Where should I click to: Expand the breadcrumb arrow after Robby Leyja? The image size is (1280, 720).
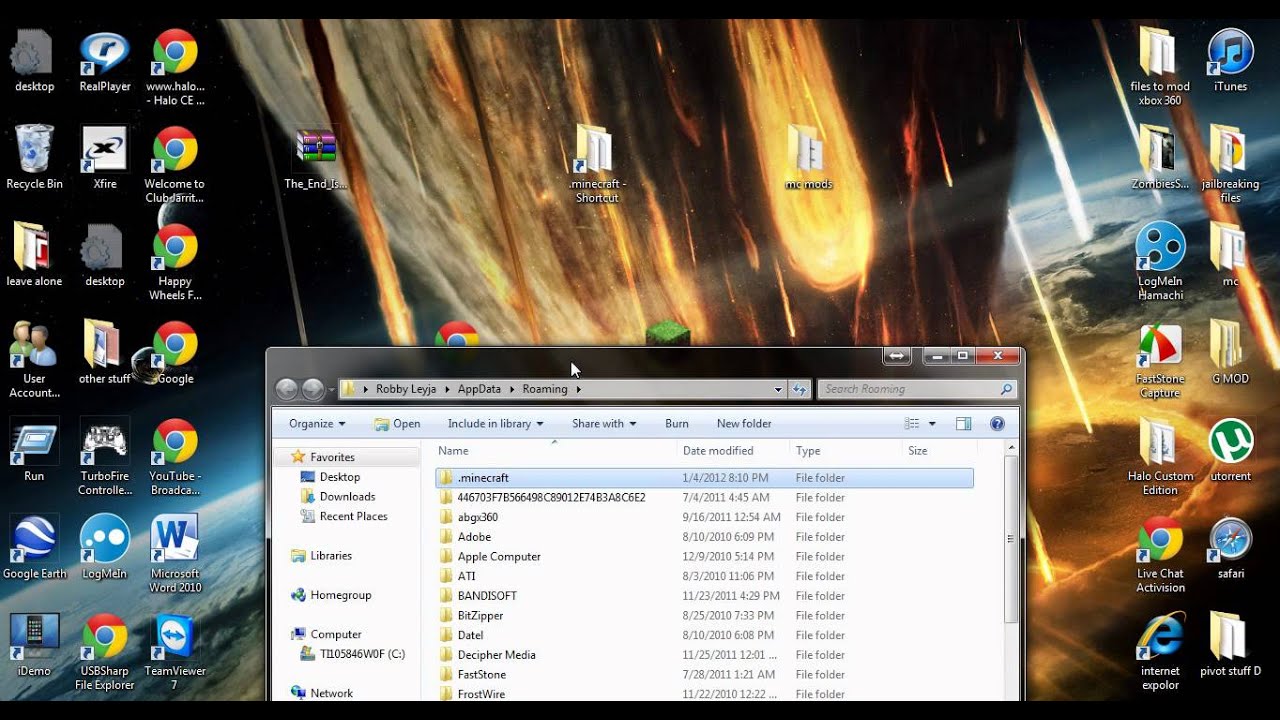tap(447, 389)
